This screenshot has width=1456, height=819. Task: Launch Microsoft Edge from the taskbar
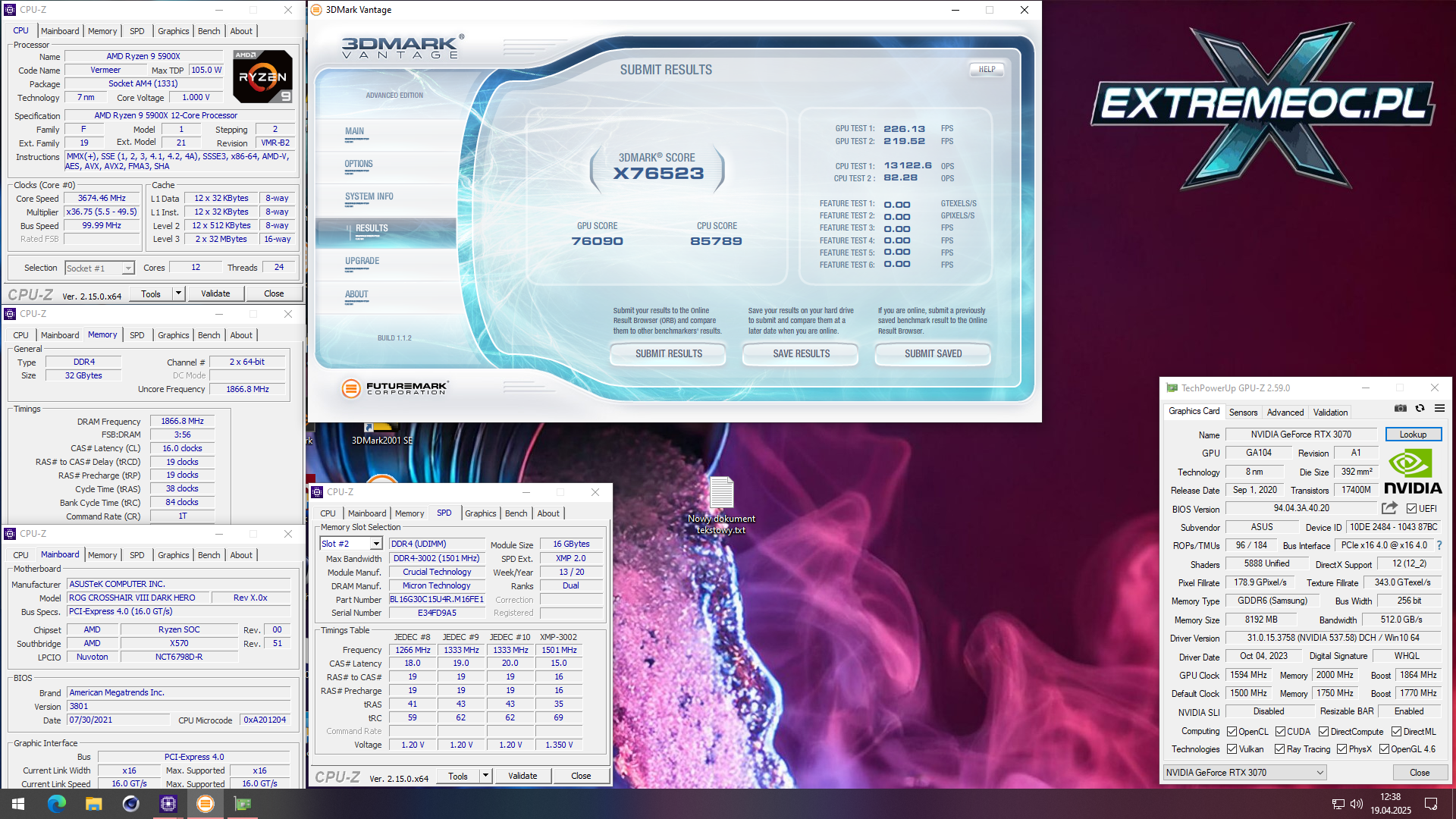[x=57, y=804]
